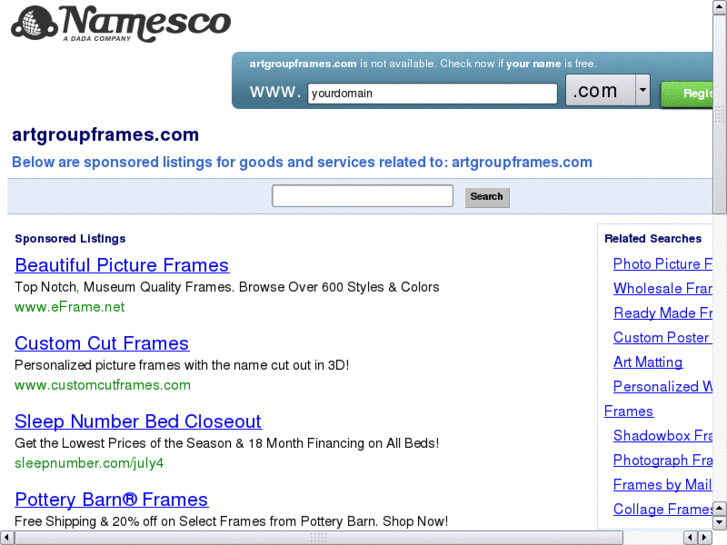Click the Get the Lowest Prices description
727x545 pixels.
click(x=227, y=443)
